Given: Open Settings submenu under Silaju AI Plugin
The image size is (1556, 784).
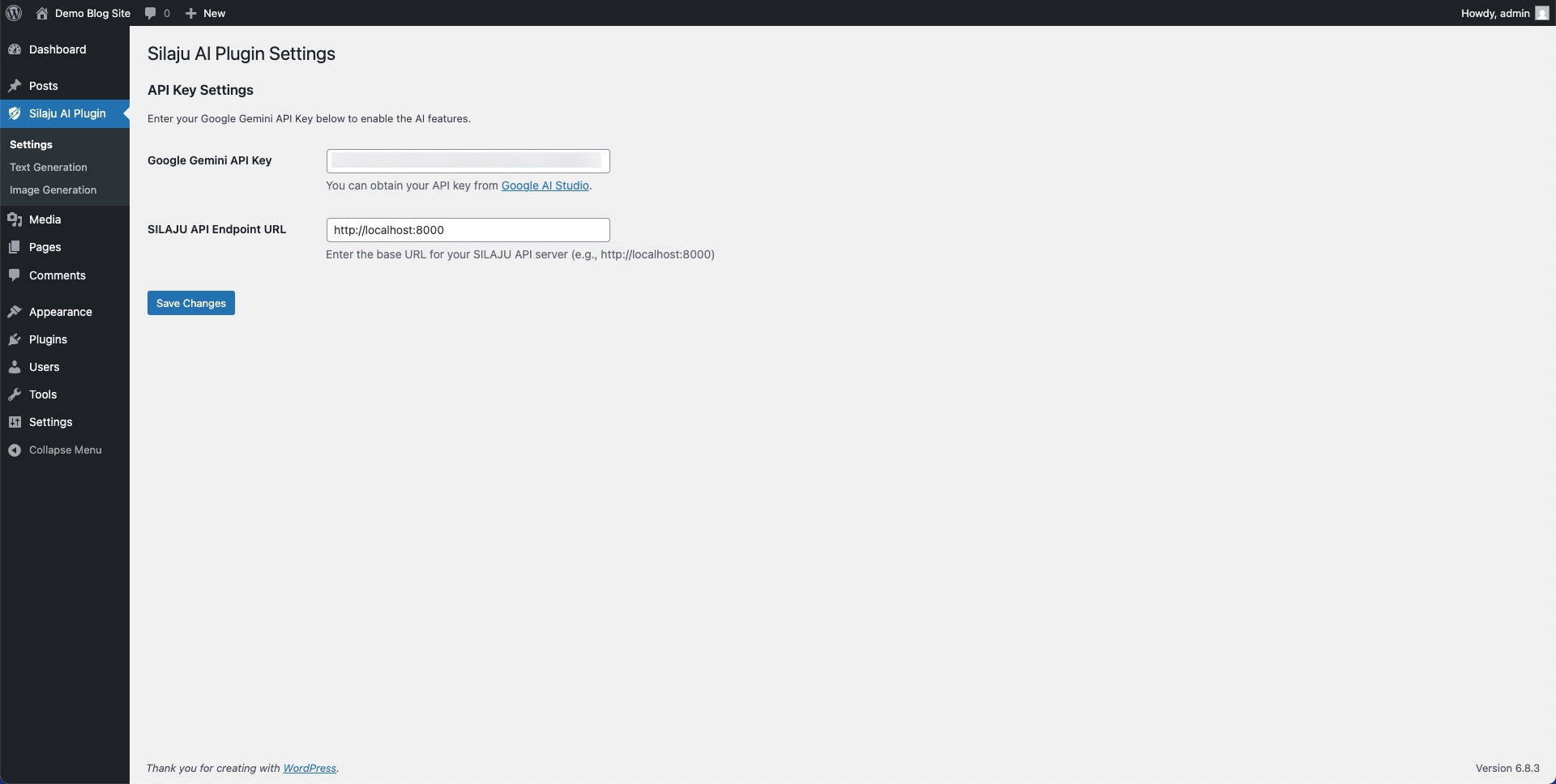Looking at the screenshot, I should click(x=31, y=144).
